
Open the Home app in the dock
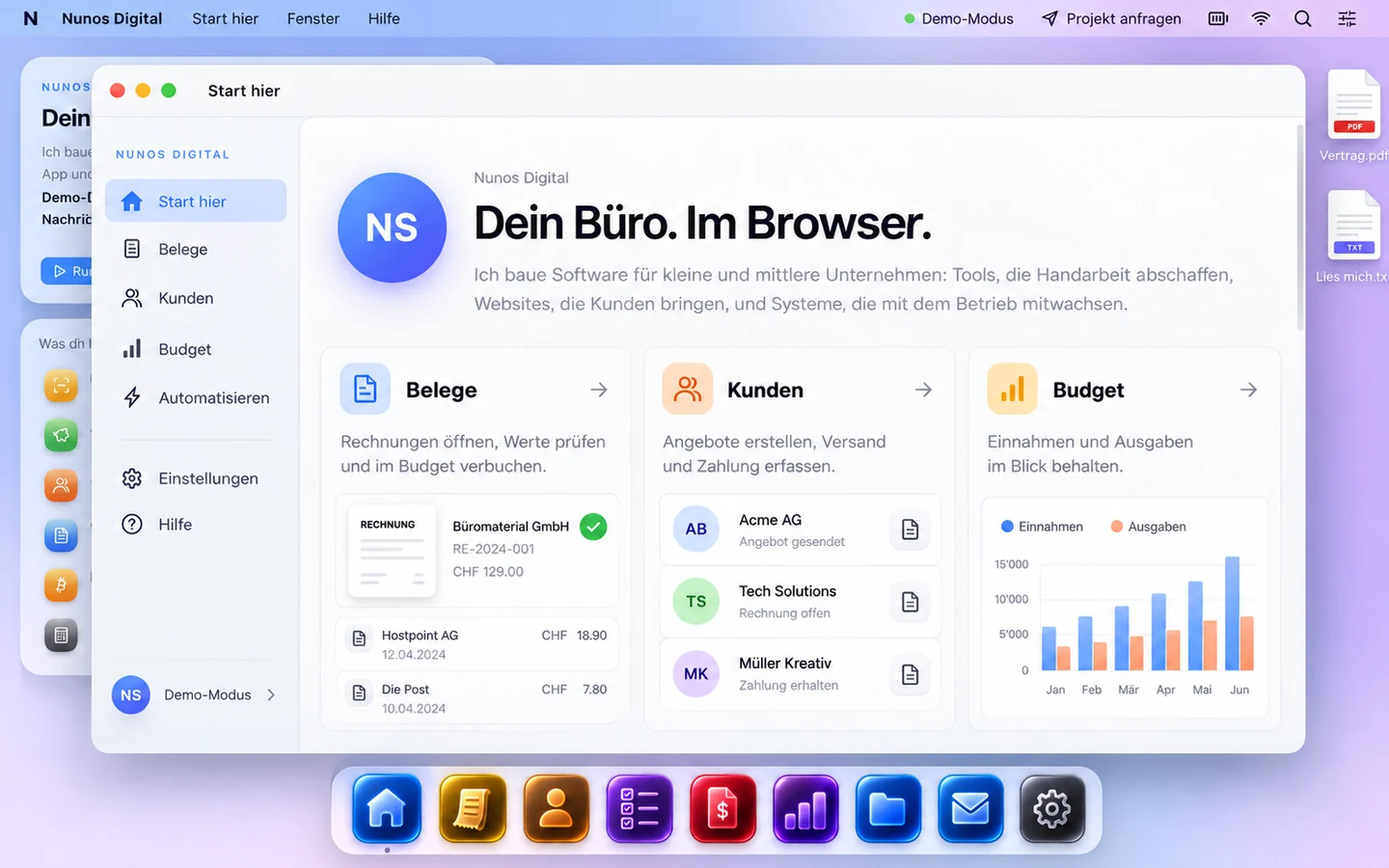coord(387,808)
